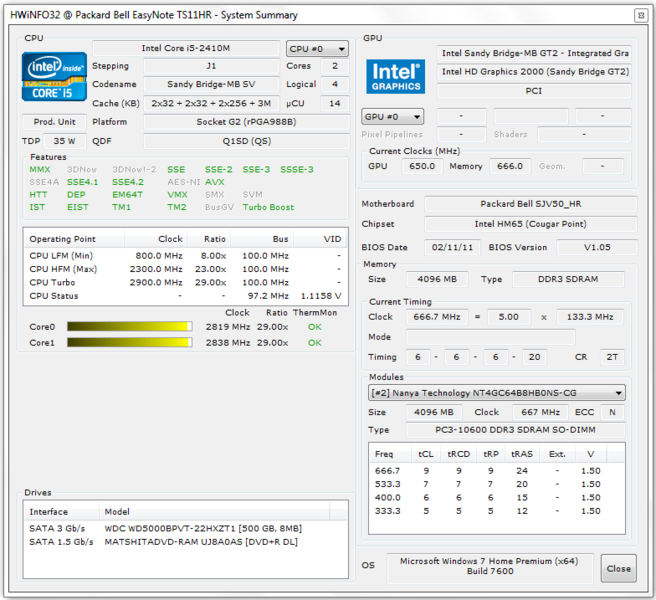Click the memory clock 666.7 MHz field
The height and width of the screenshot is (600, 656).
click(x=437, y=317)
